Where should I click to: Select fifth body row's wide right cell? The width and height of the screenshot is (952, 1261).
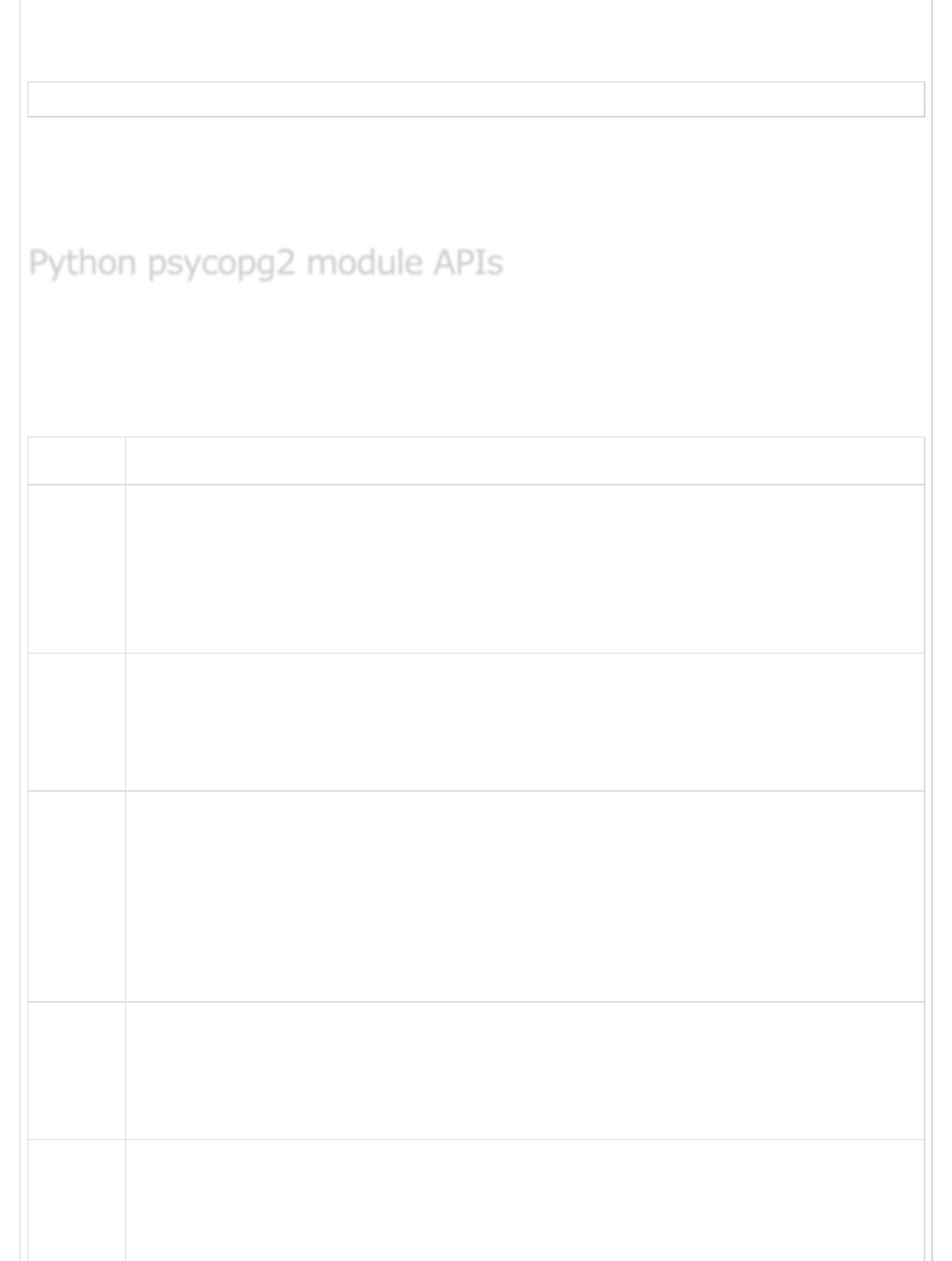tap(524, 1199)
